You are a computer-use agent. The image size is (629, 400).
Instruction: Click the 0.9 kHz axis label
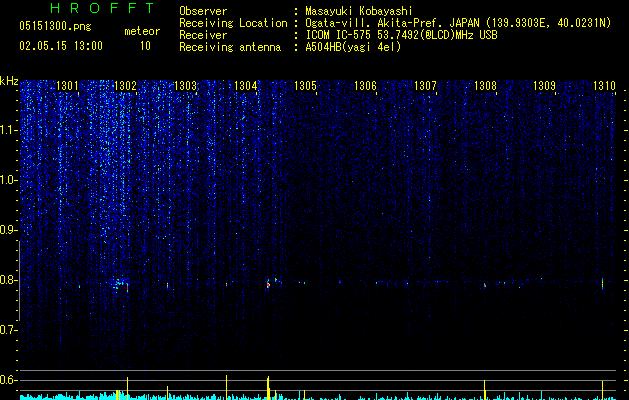9,230
